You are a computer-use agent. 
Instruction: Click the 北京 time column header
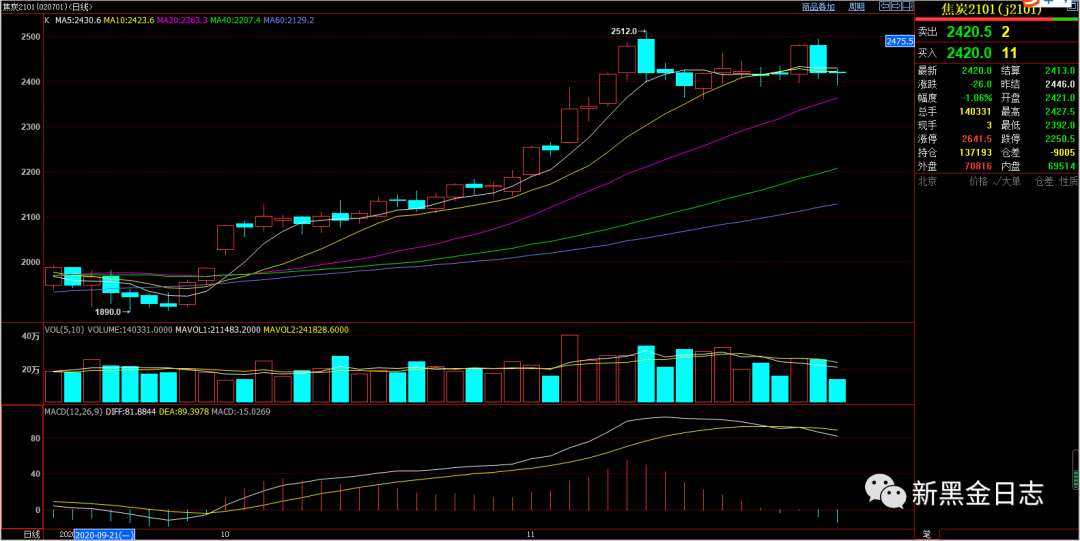[x=926, y=181]
